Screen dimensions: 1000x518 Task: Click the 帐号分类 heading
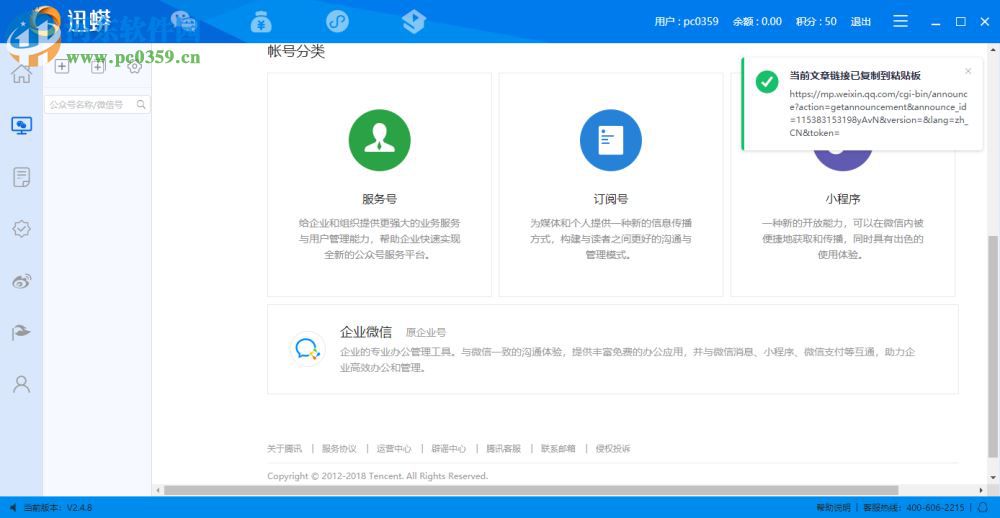[x=296, y=52]
